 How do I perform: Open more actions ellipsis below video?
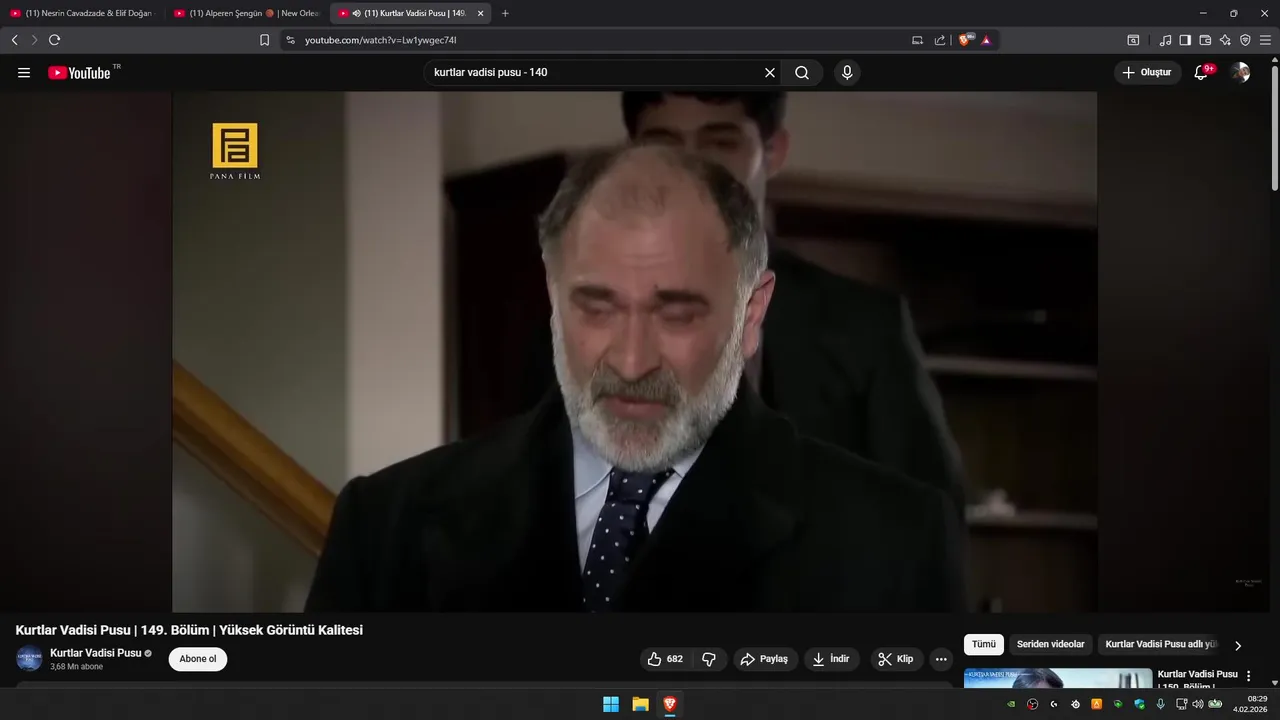(x=941, y=659)
